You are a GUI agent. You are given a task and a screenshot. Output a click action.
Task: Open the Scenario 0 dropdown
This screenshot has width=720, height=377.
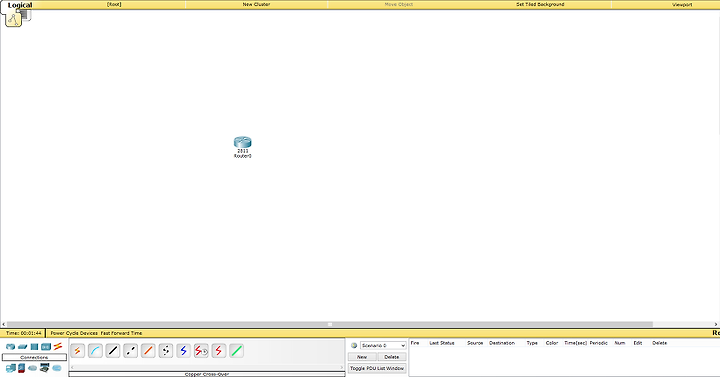(x=383, y=345)
